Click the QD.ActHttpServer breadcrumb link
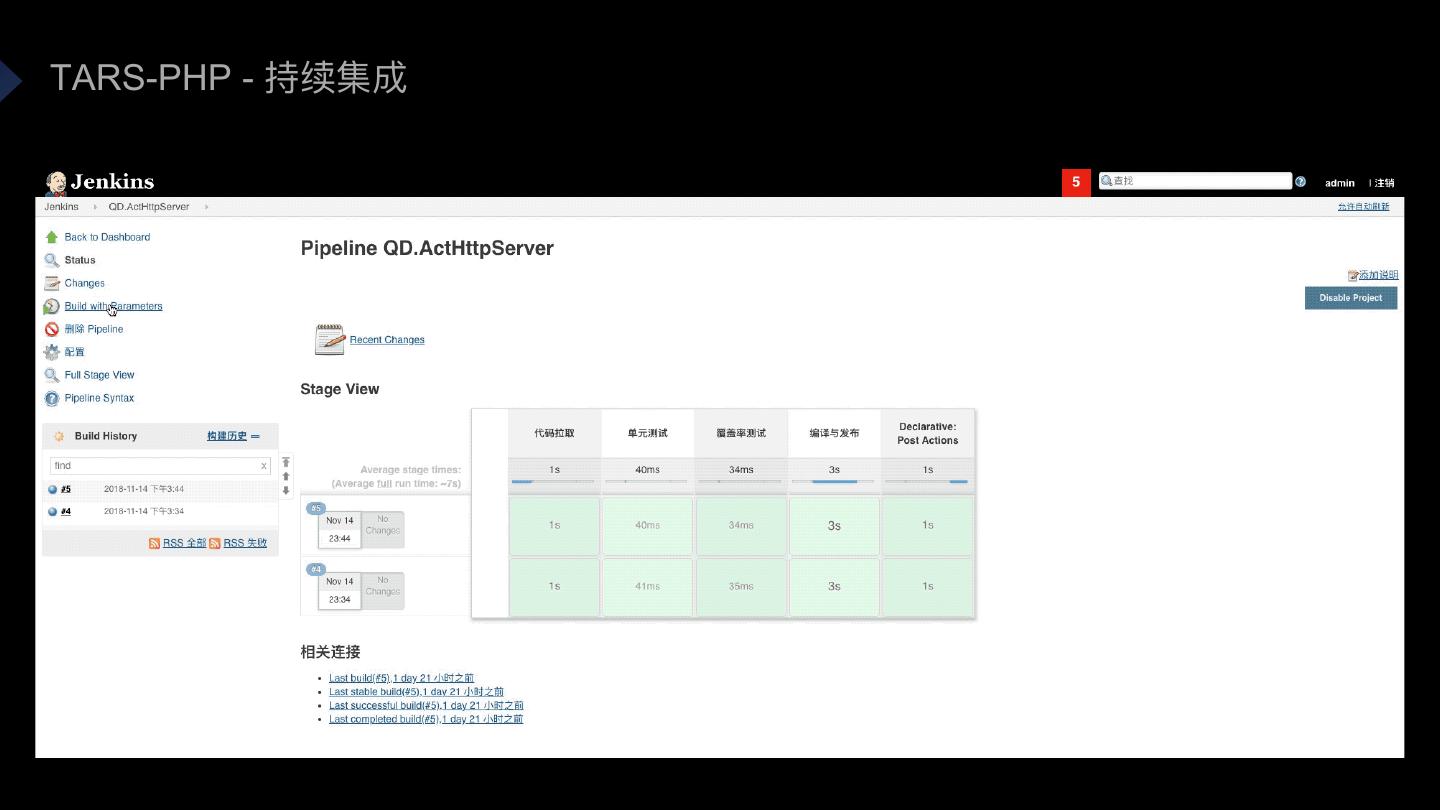Image resolution: width=1440 pixels, height=810 pixels. [x=149, y=207]
